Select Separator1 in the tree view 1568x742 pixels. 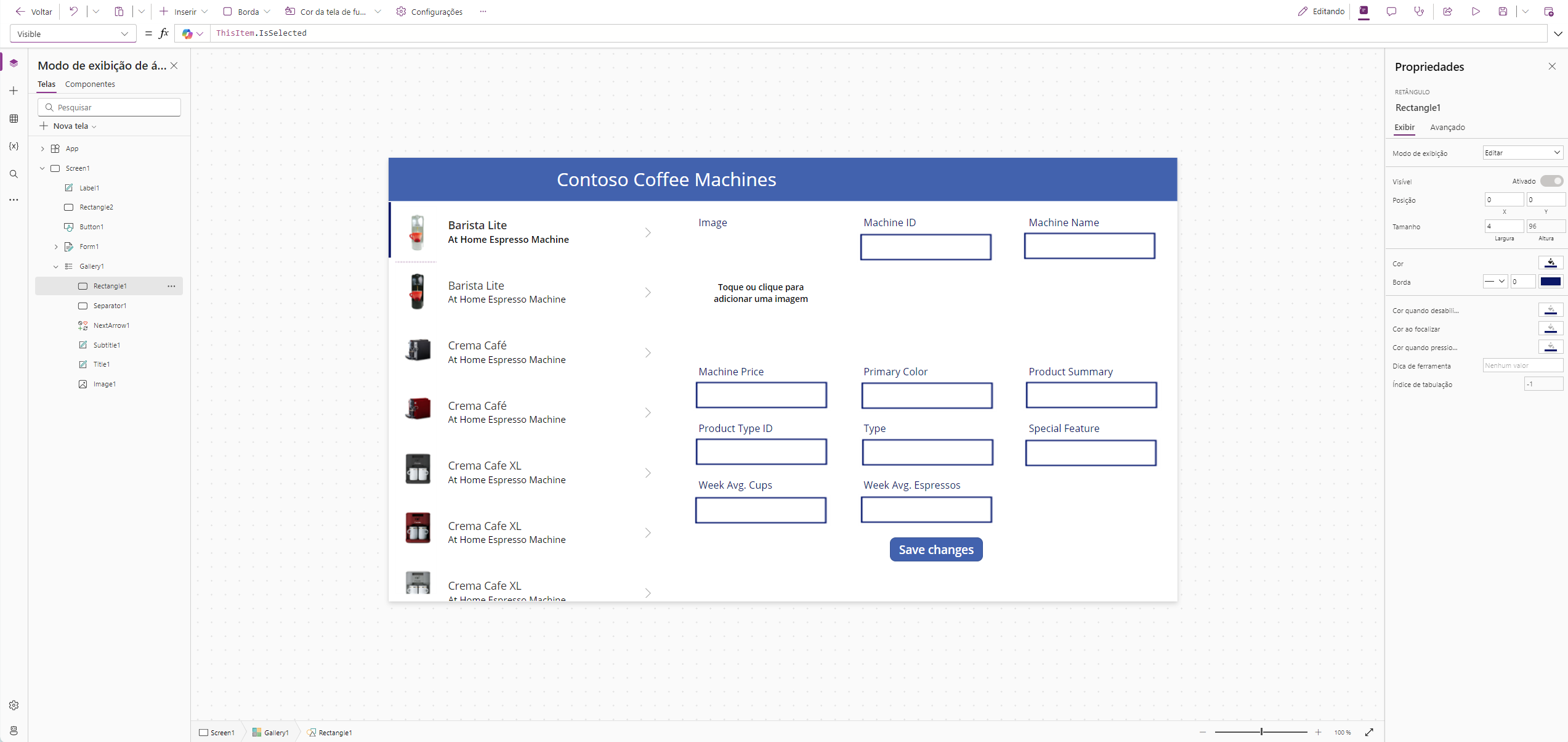(x=109, y=306)
